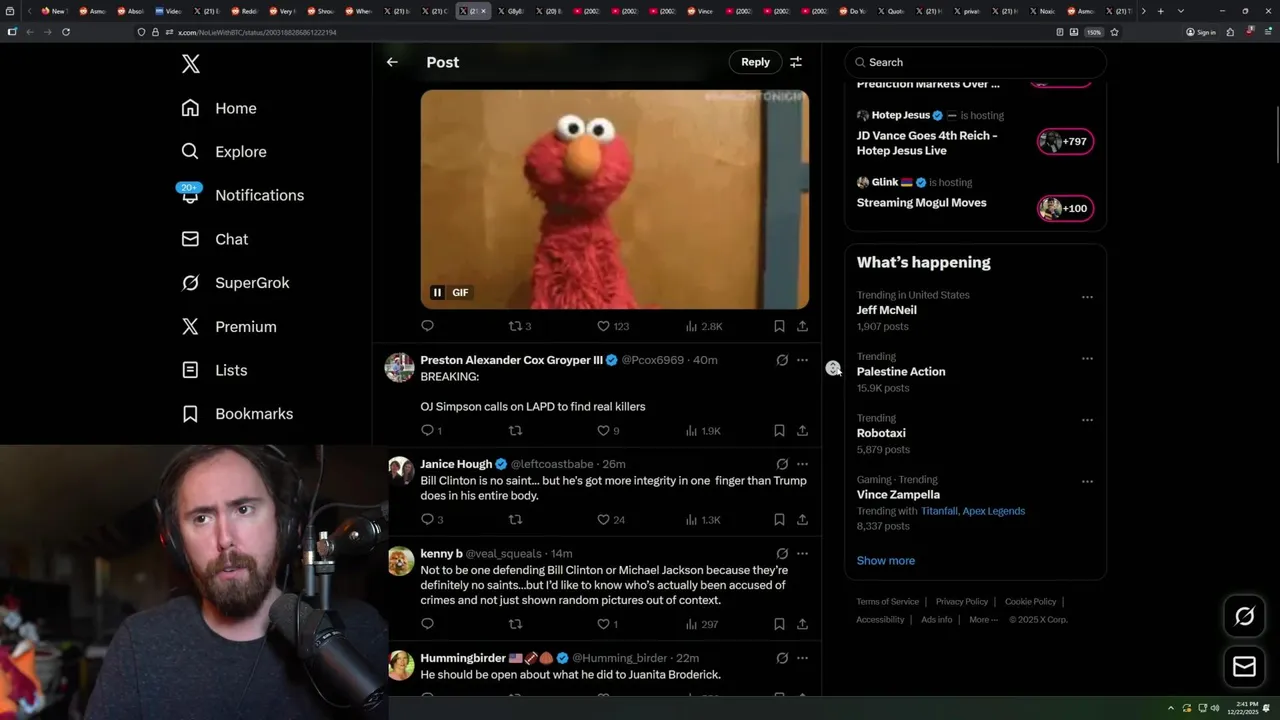Open more options for Palestine Action trend
Image resolution: width=1280 pixels, height=720 pixels.
click(1087, 358)
